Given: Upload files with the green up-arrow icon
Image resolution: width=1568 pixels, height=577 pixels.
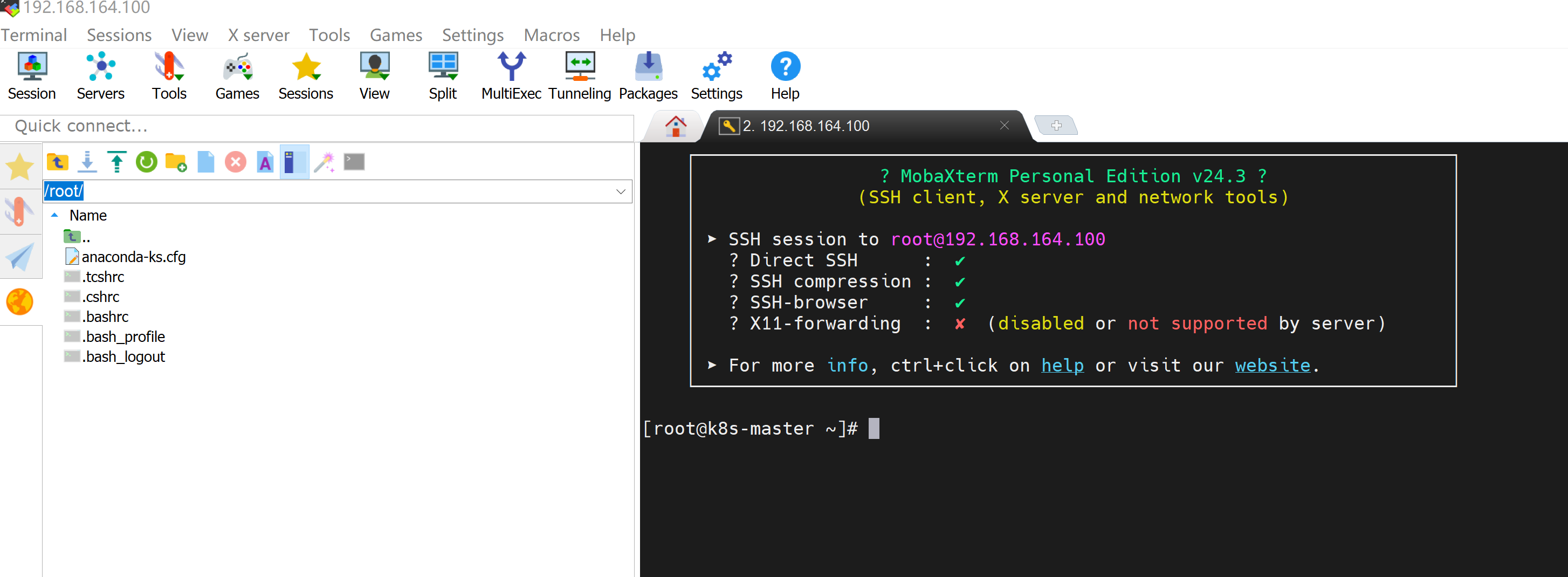Looking at the screenshot, I should tap(117, 162).
